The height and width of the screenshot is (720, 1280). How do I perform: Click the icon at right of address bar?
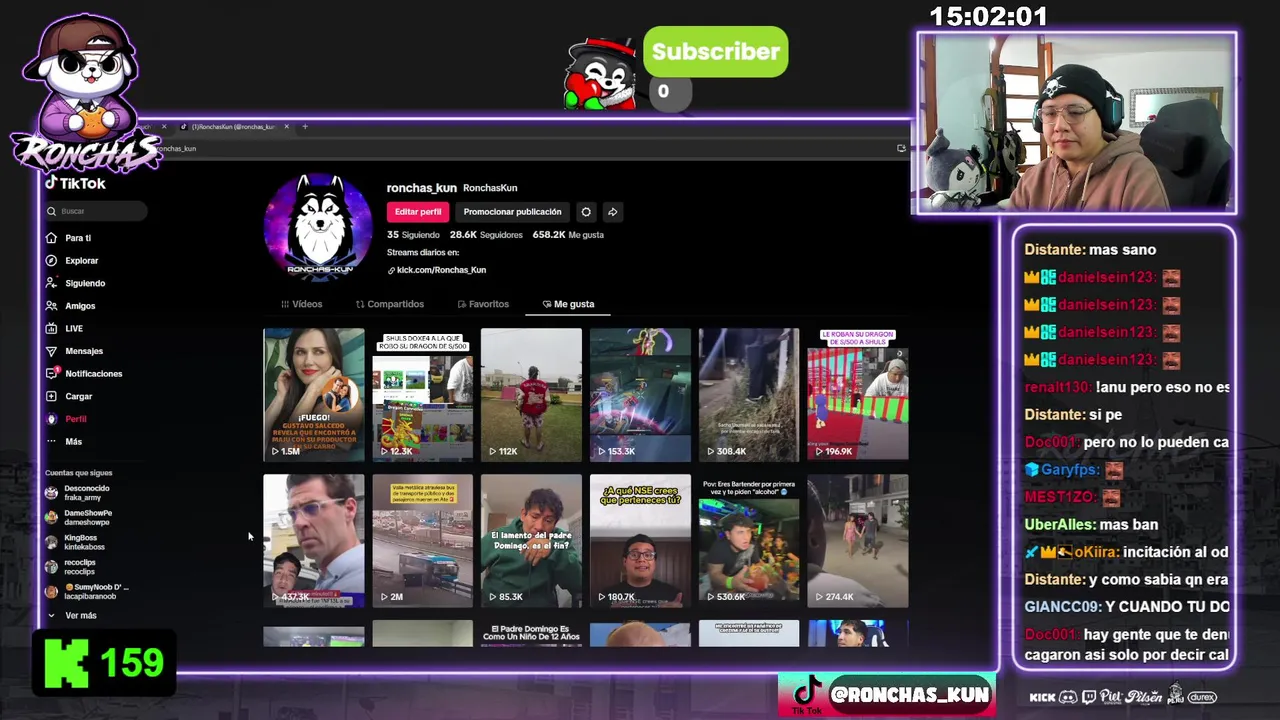[901, 148]
